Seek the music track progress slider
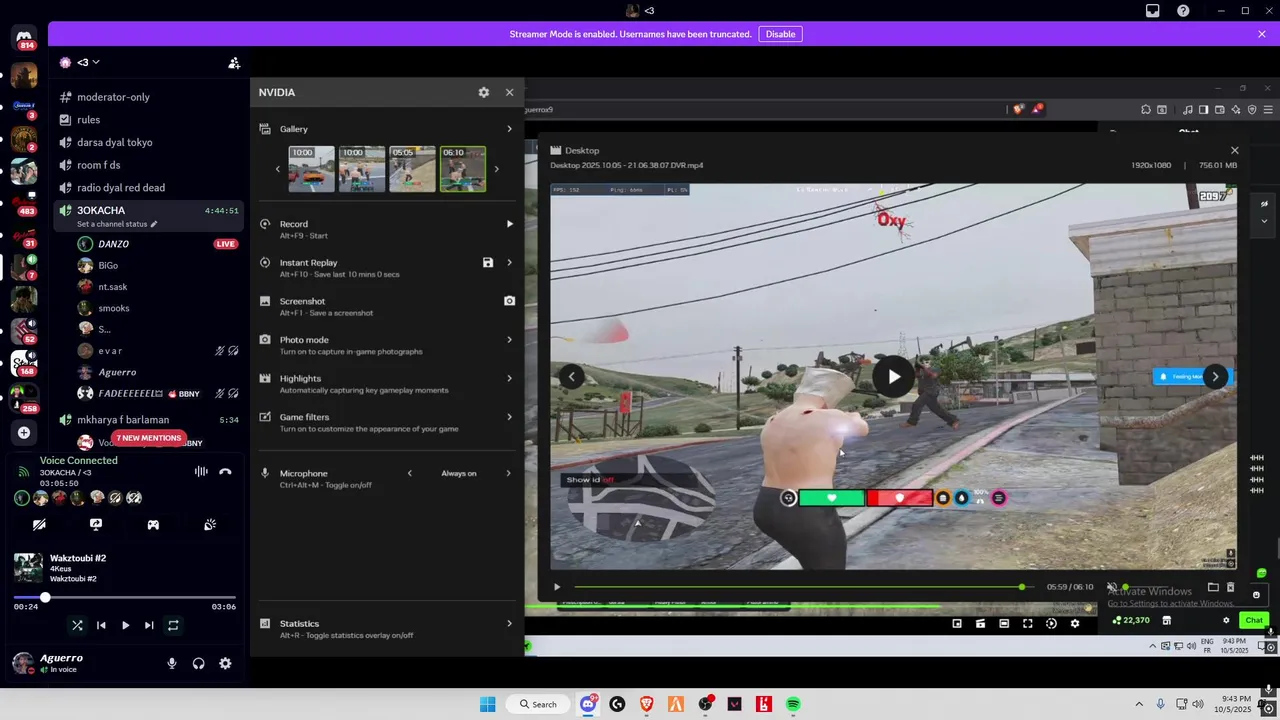The width and height of the screenshot is (1280, 720). pos(125,597)
